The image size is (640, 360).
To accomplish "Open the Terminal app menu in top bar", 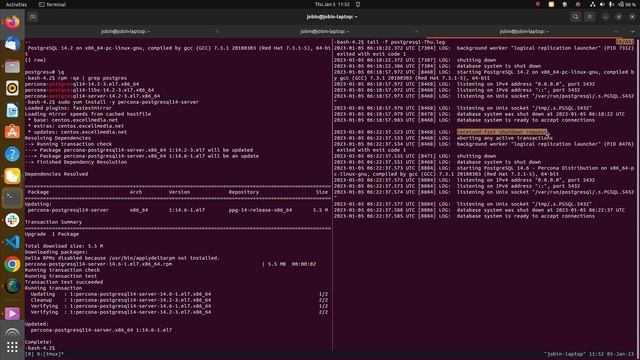I will [x=52, y=4].
